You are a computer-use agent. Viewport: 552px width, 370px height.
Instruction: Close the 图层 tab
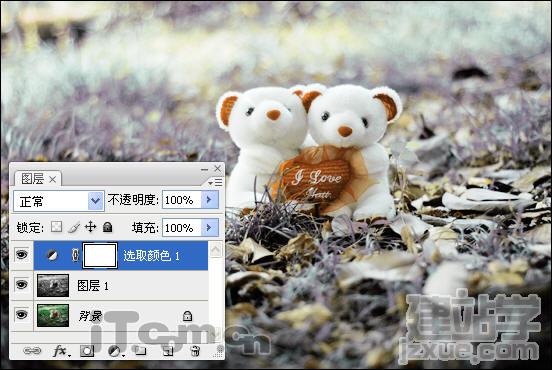coord(52,180)
